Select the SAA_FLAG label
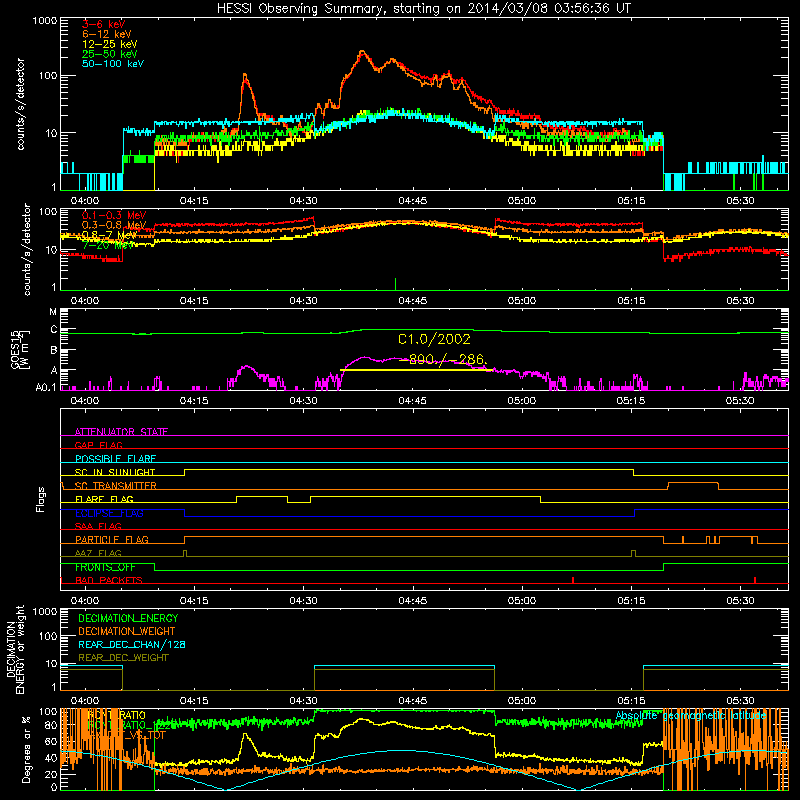Image resolution: width=800 pixels, height=800 pixels. click(98, 526)
